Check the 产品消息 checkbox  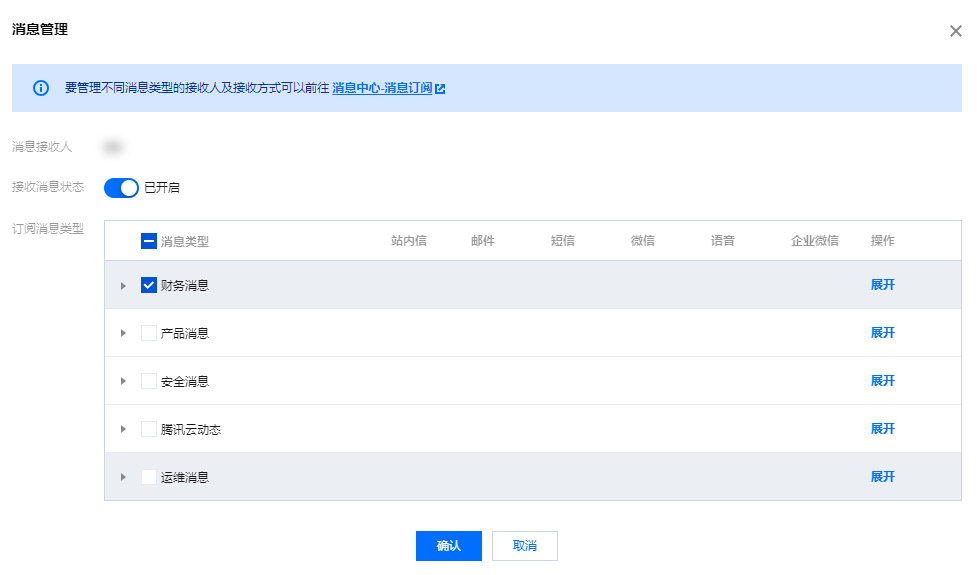(x=149, y=333)
